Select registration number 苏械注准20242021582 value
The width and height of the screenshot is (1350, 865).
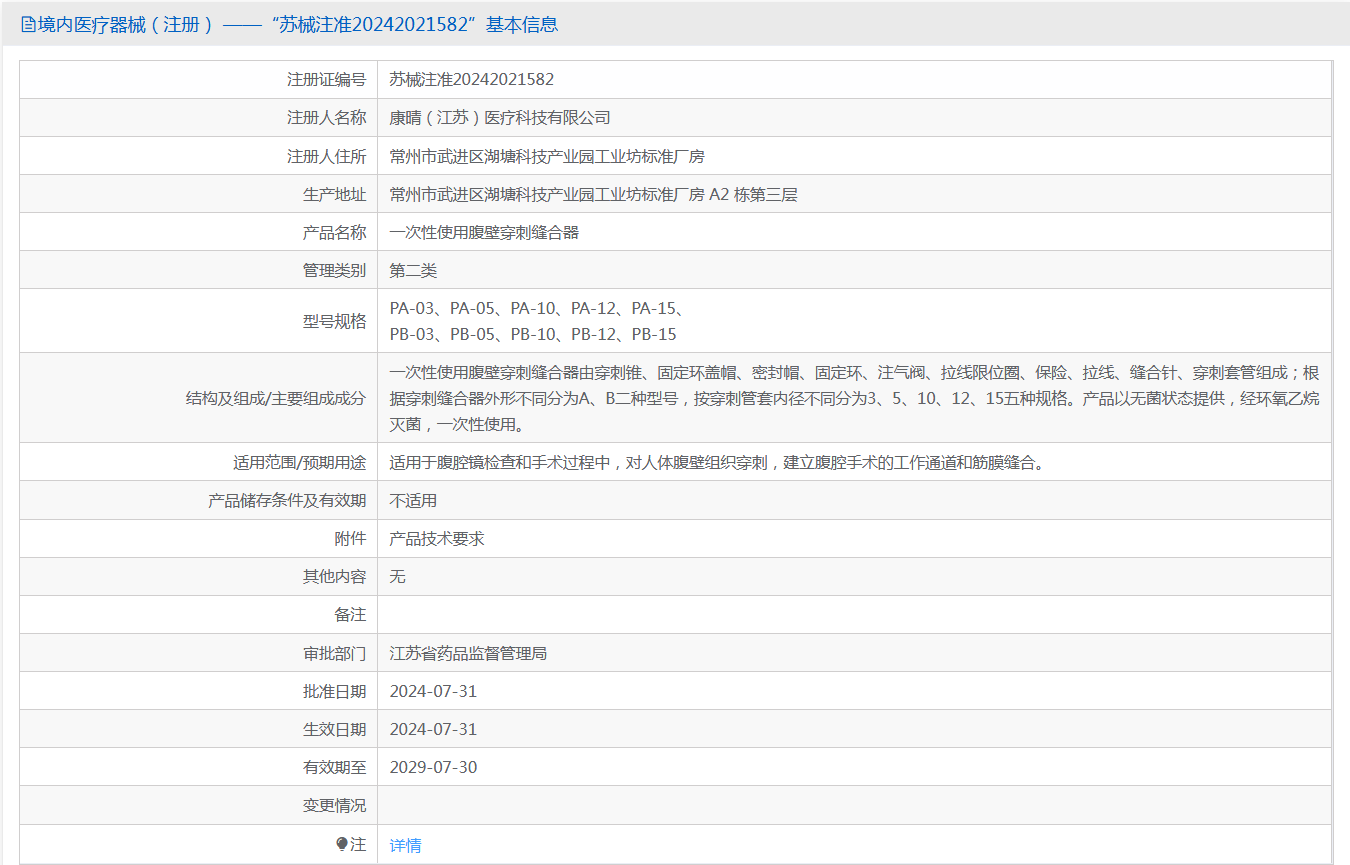tap(471, 79)
